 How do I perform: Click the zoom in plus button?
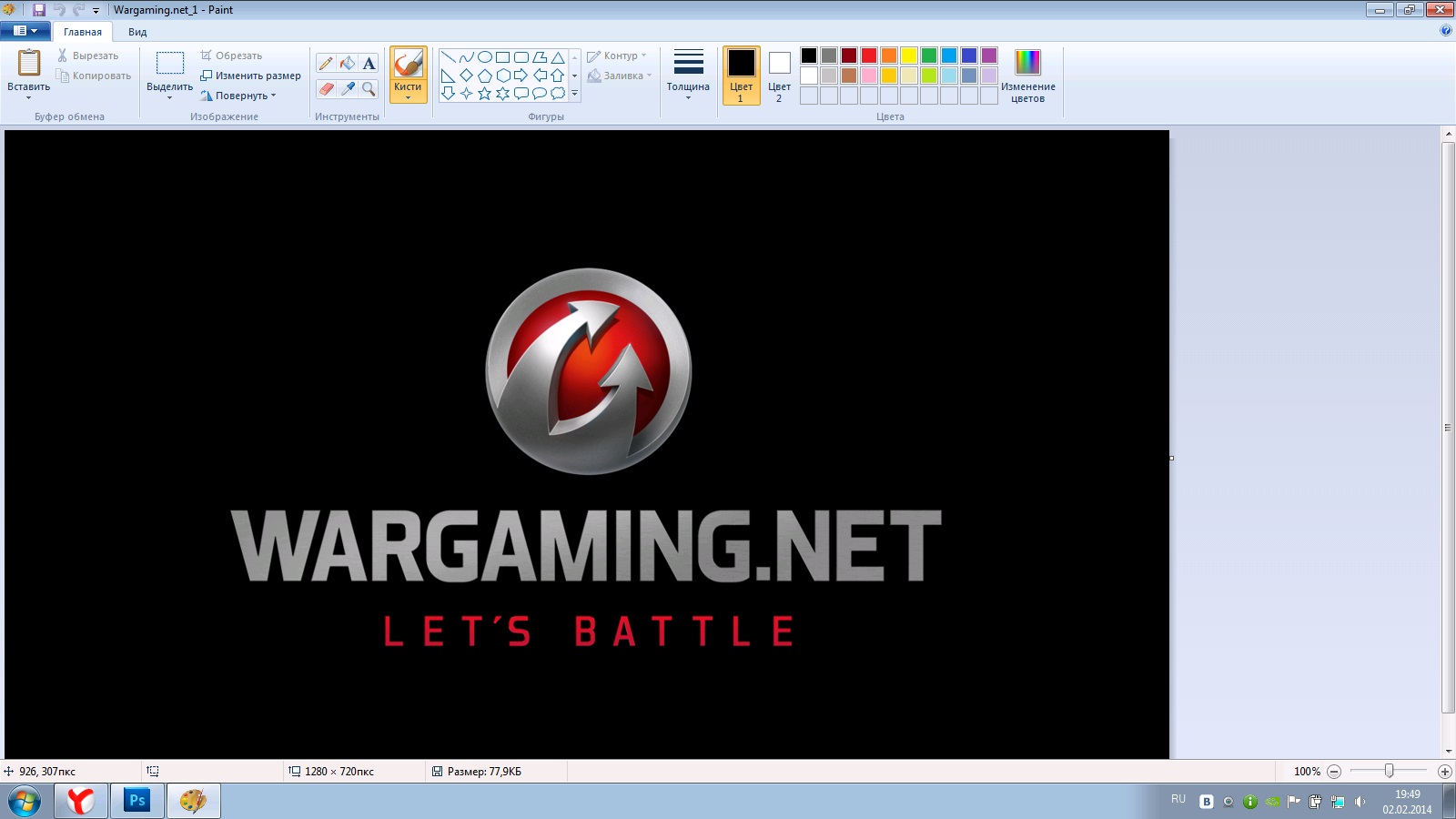coord(1444,772)
